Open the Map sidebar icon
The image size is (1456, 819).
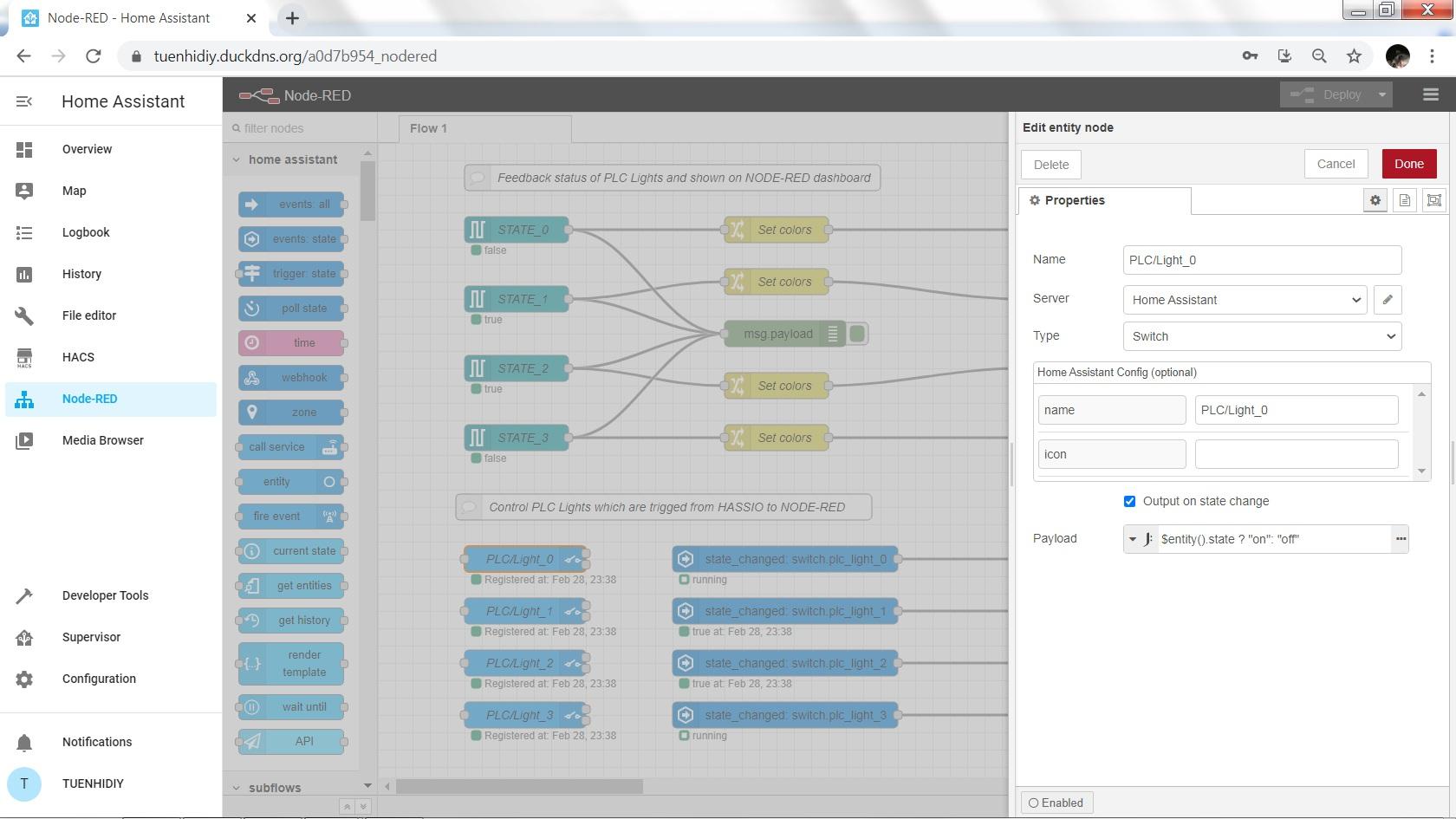click(x=24, y=191)
